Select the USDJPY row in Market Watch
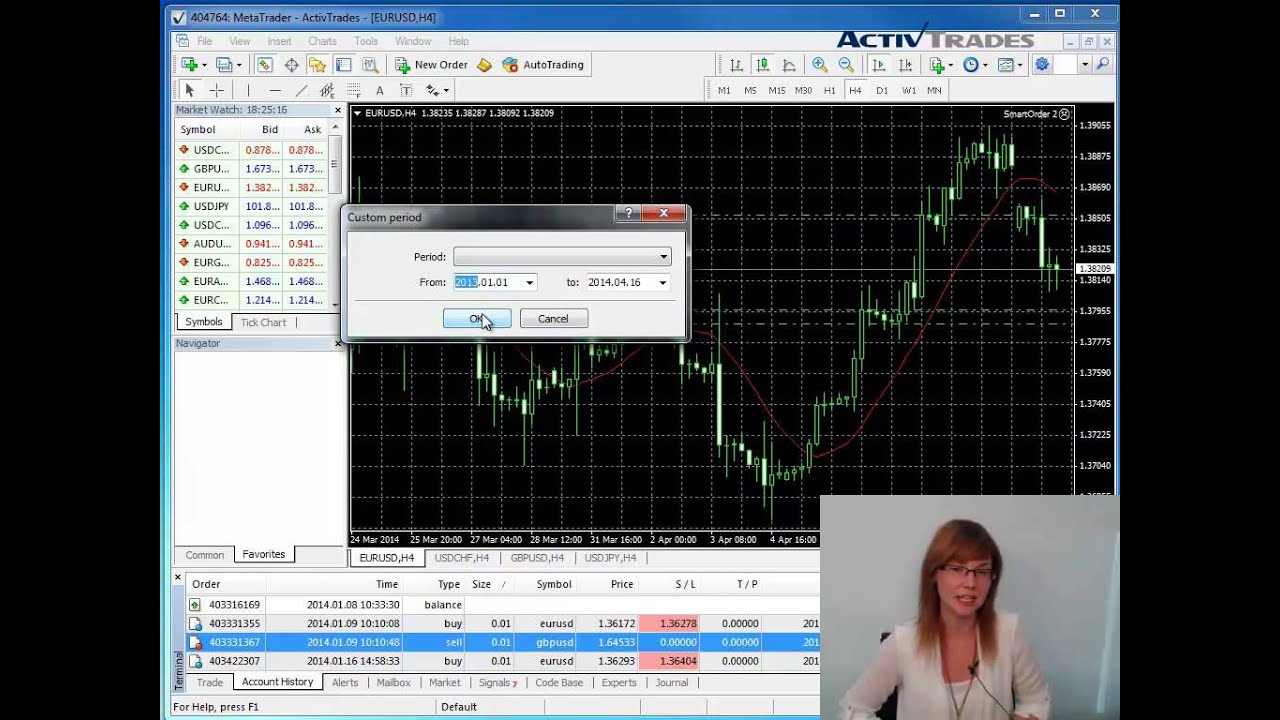This screenshot has width=1280, height=720. [251, 206]
